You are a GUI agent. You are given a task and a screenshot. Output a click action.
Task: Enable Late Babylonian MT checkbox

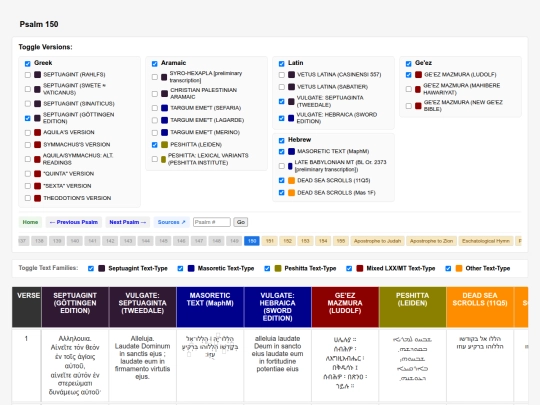[x=281, y=166]
